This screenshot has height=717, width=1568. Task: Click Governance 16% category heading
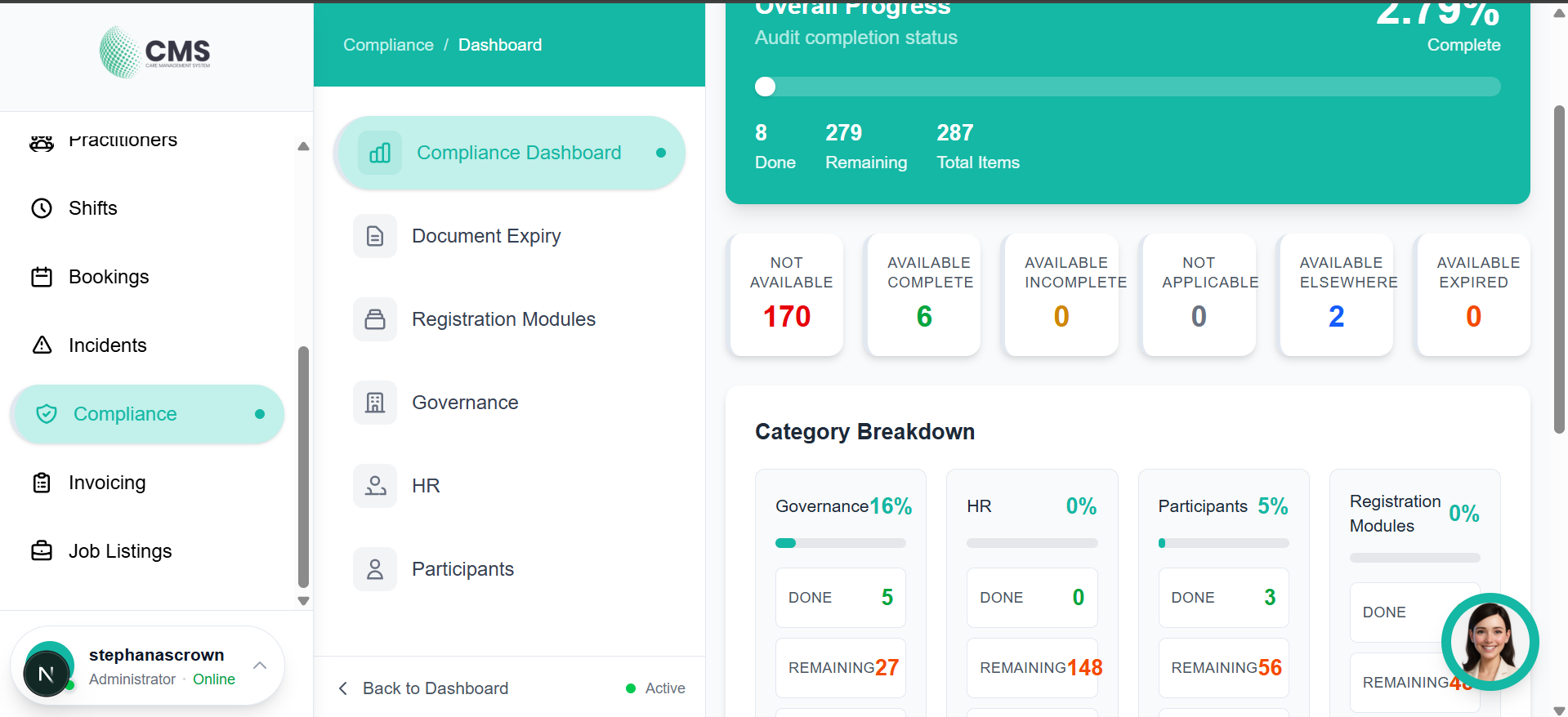coord(843,506)
